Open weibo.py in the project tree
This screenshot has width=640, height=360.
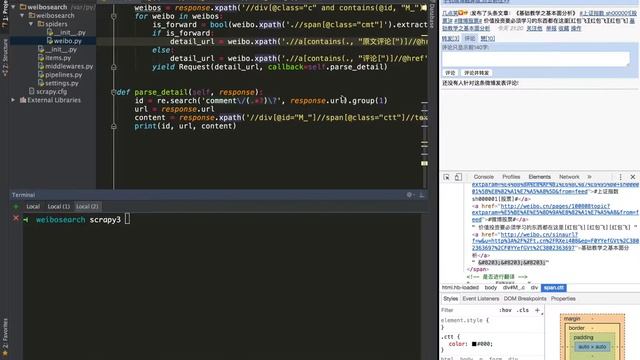click(67, 41)
